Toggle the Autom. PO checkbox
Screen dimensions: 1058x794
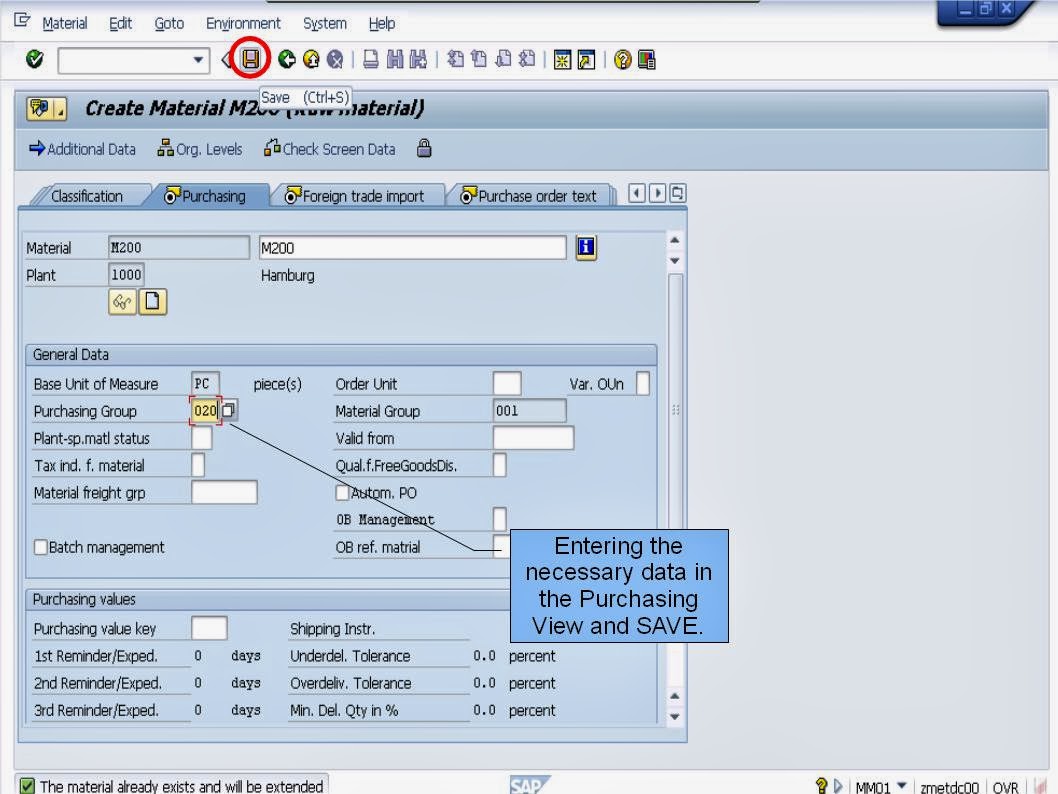coord(342,492)
